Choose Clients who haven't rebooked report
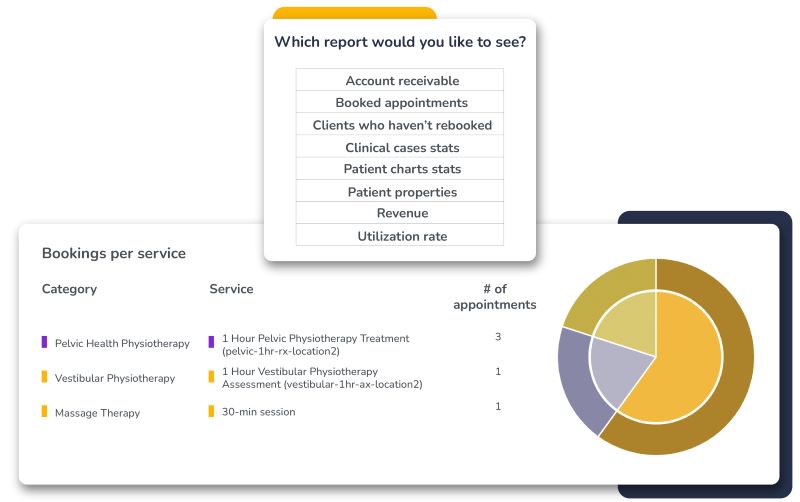Screen dimensions: 800x502 (x=402, y=125)
